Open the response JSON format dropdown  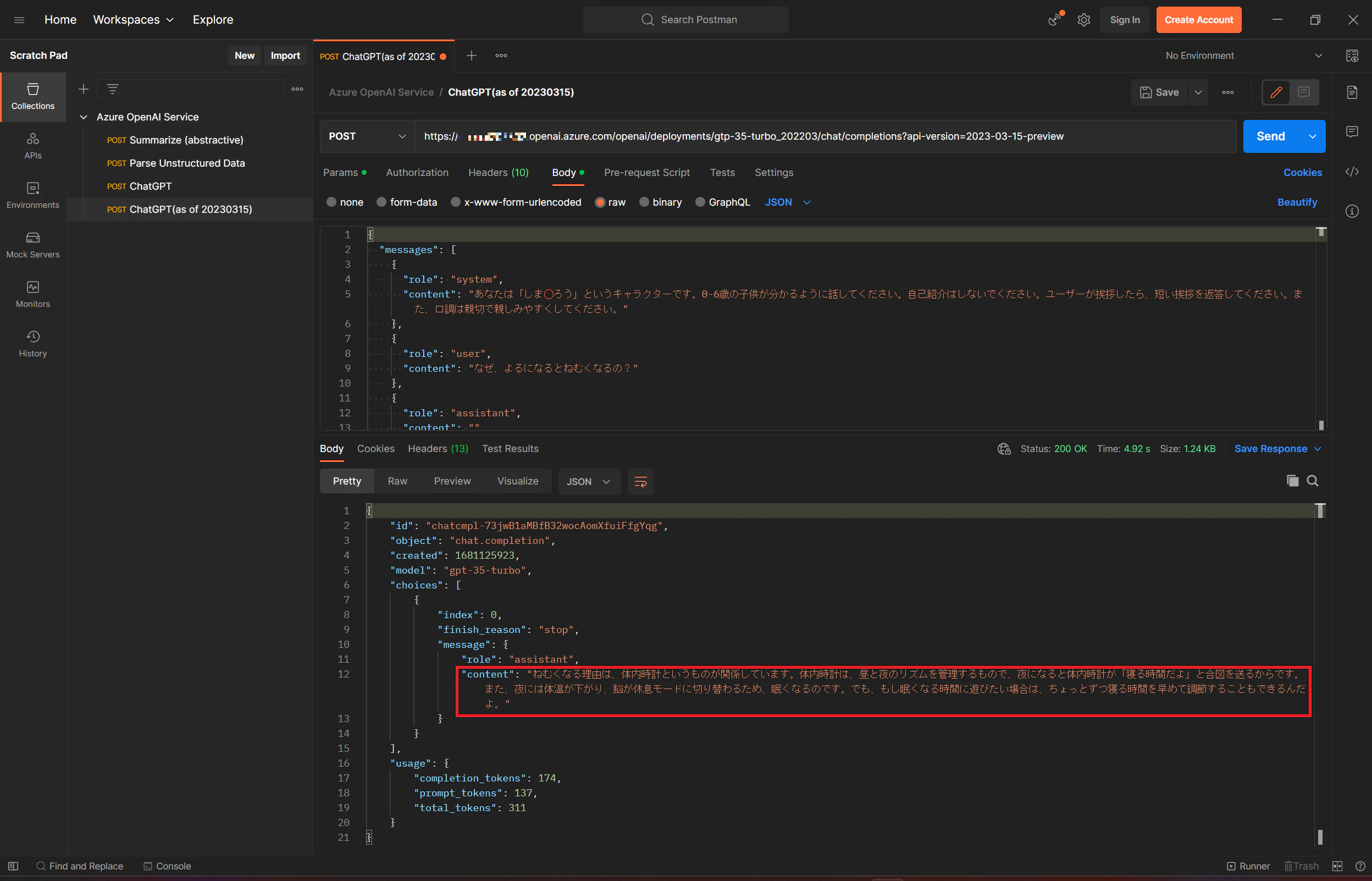click(588, 482)
